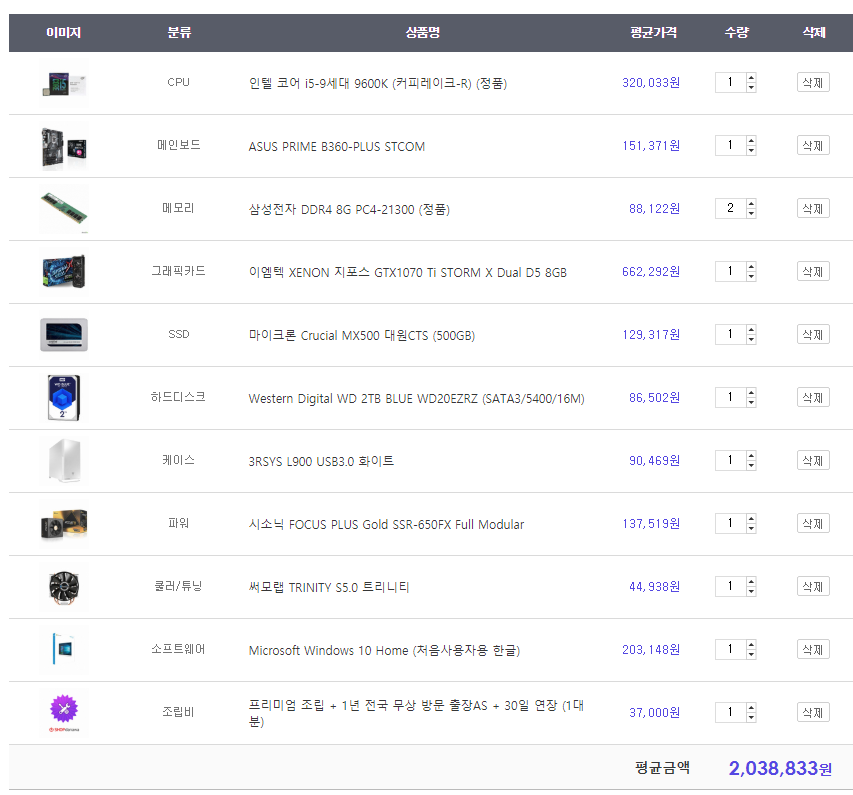Increase Samsung DDR4 8G memory quantity
This screenshot has width=853, height=795.
point(751,204)
